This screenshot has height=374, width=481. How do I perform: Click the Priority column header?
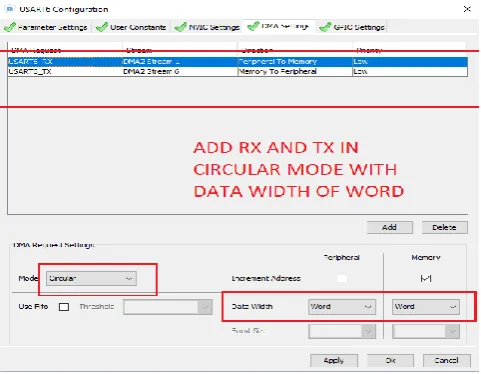[410, 50]
